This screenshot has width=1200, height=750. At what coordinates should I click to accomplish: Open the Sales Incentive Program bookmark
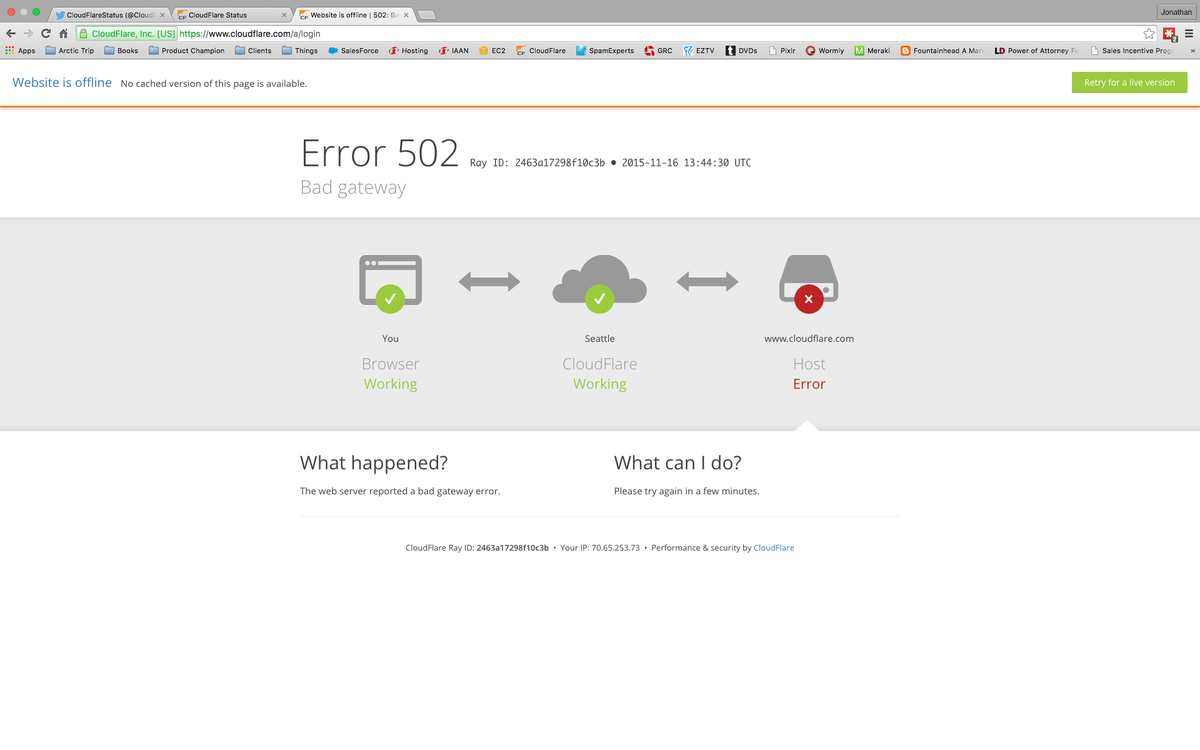click(1130, 50)
